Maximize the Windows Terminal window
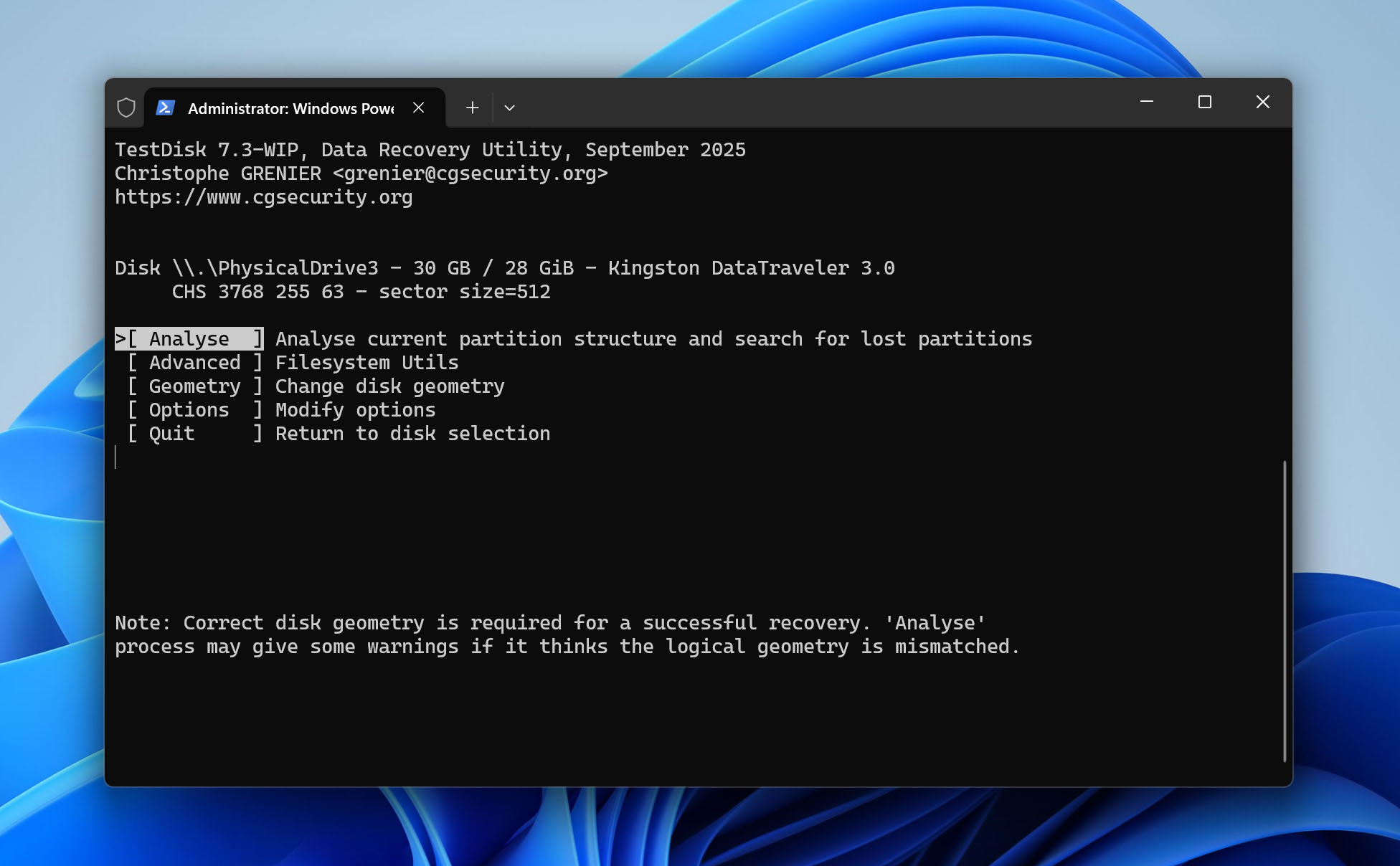This screenshot has height=866, width=1400. [1205, 102]
